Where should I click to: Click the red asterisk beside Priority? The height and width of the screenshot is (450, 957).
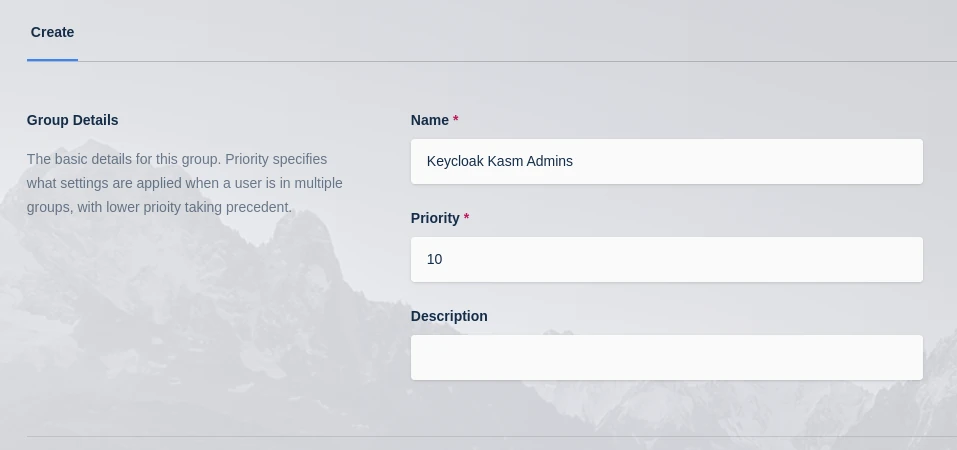[x=466, y=218]
